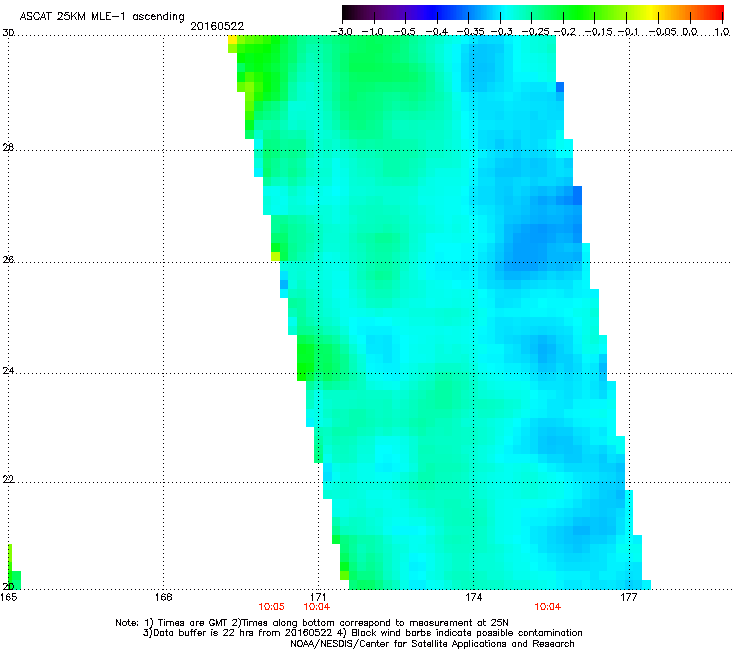
Task: Click the latitude label '28'
Action: tap(8, 148)
